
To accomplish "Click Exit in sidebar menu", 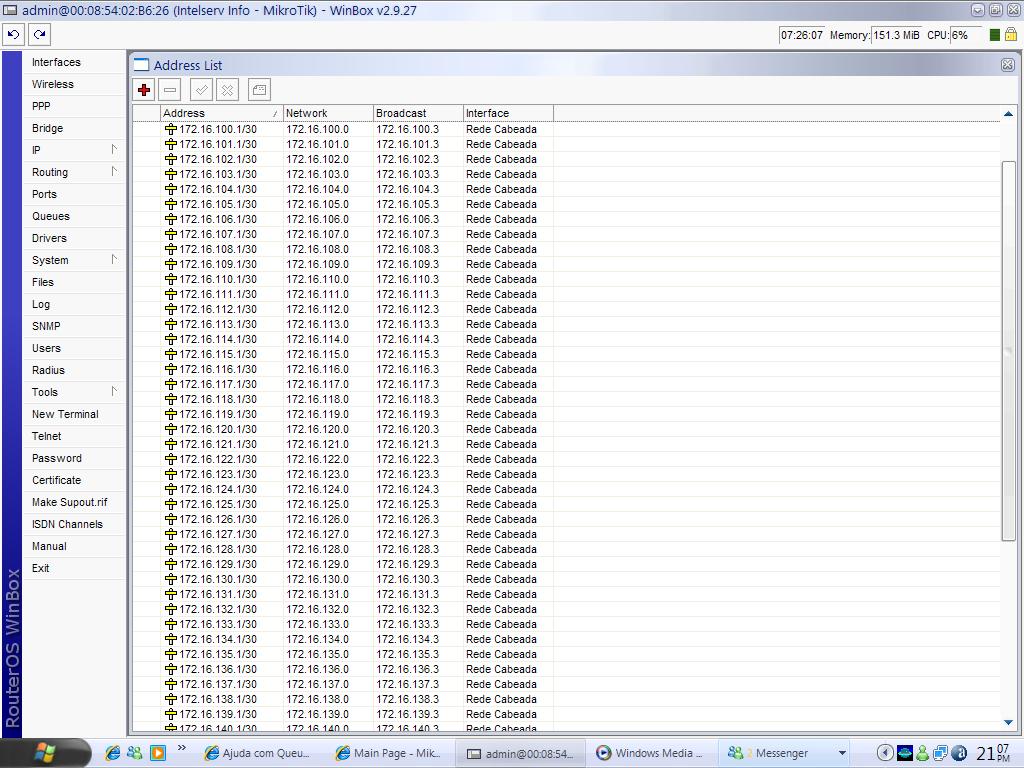I will 74,568.
